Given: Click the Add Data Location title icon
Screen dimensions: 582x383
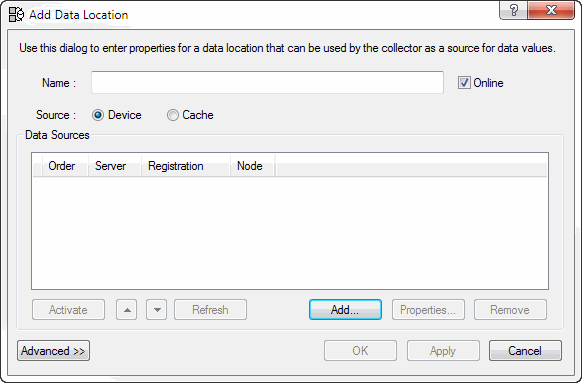Looking at the screenshot, I should (x=16, y=14).
